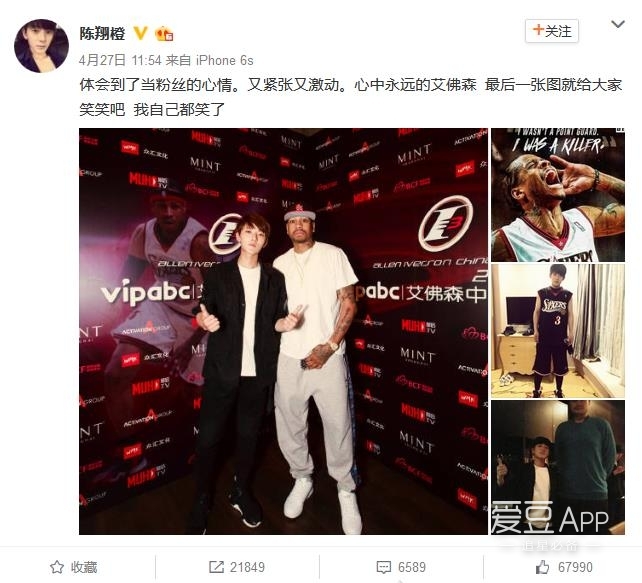
Task: Open the large vipabc event photo
Action: click(283, 331)
